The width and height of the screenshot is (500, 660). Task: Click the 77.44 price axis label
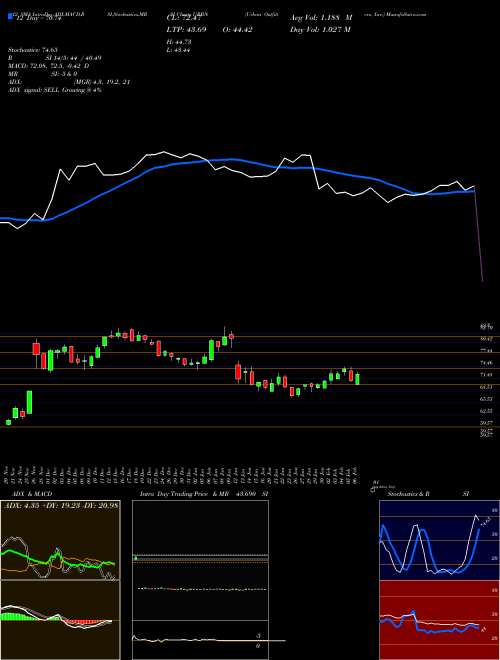(486, 350)
